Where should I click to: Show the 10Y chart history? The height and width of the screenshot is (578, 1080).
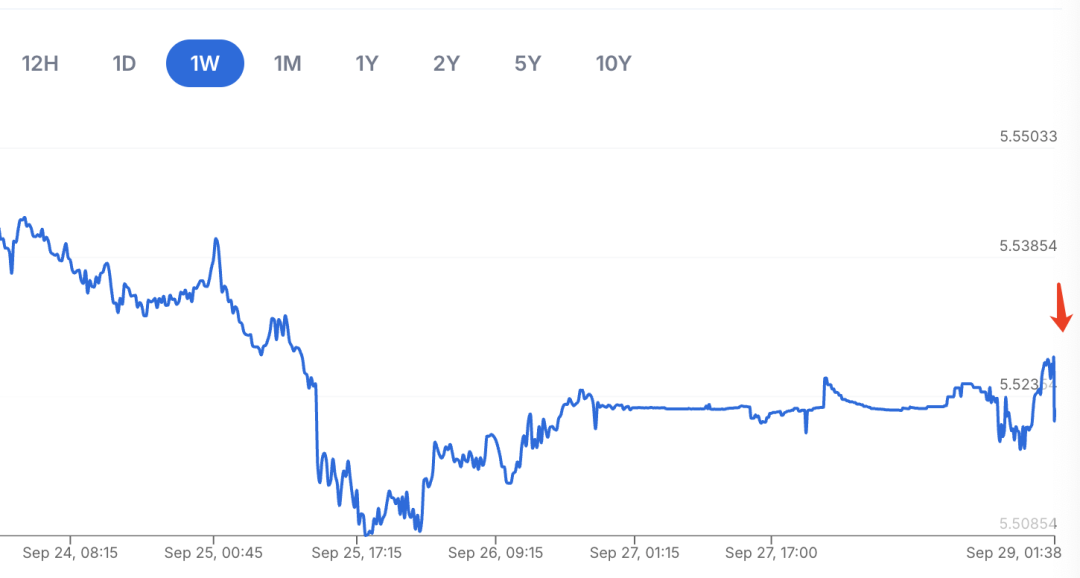click(614, 64)
